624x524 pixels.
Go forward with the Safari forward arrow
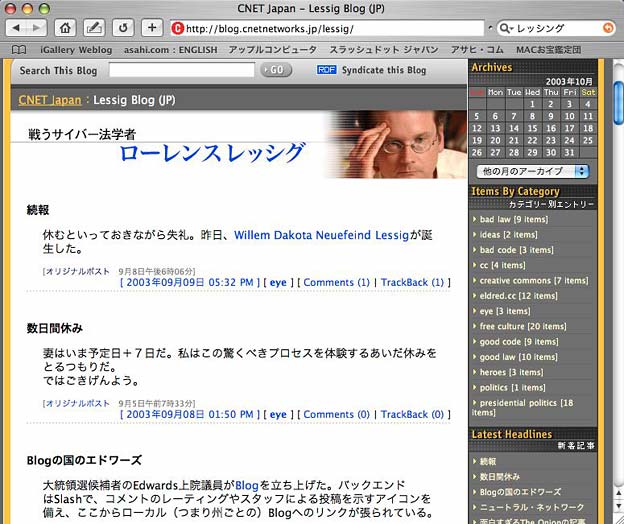[37, 28]
